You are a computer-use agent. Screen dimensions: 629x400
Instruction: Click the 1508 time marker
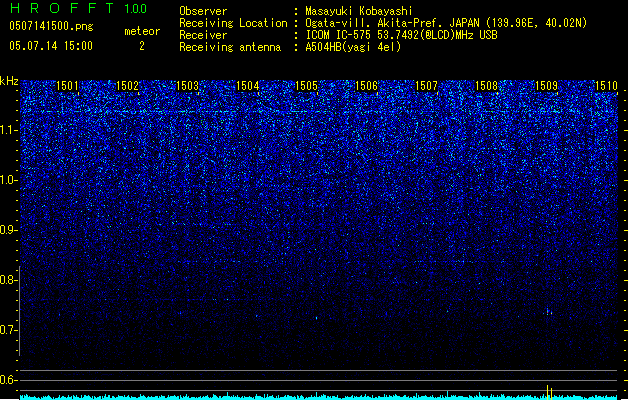486,86
